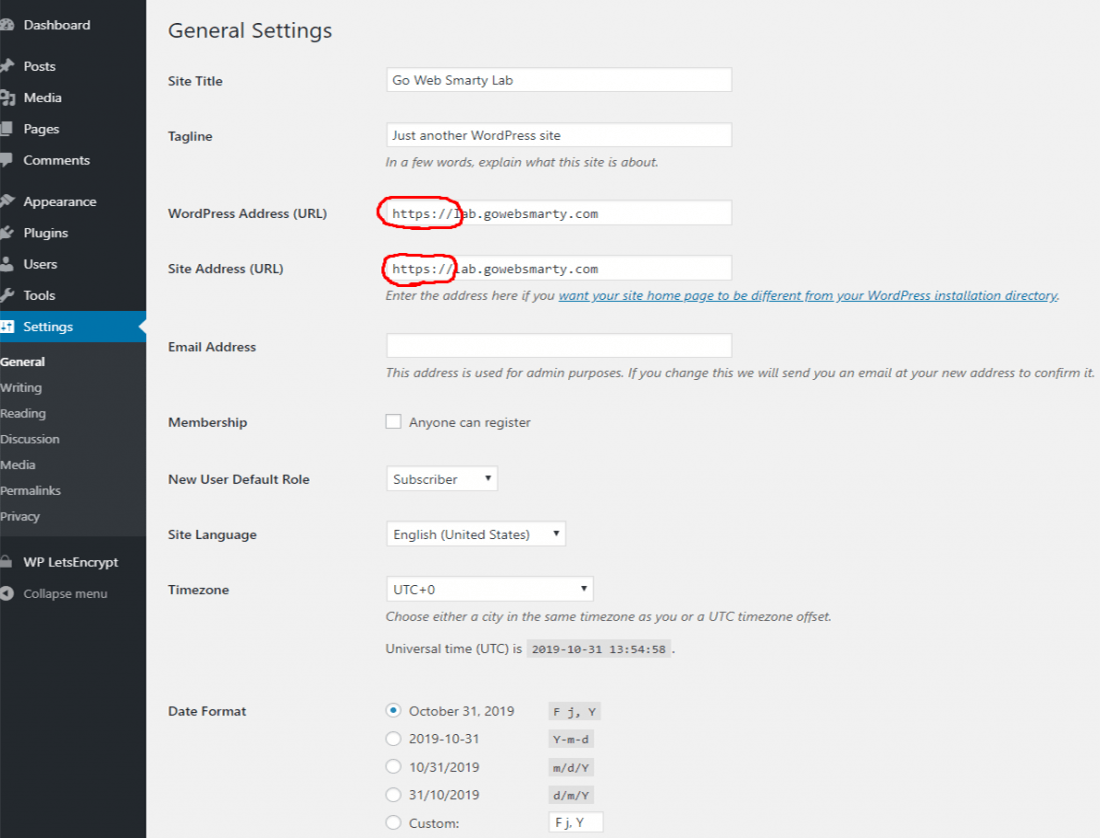Viewport: 1100px width, 838px height.
Task: Open Reading settings submenu
Action: [x=23, y=414]
